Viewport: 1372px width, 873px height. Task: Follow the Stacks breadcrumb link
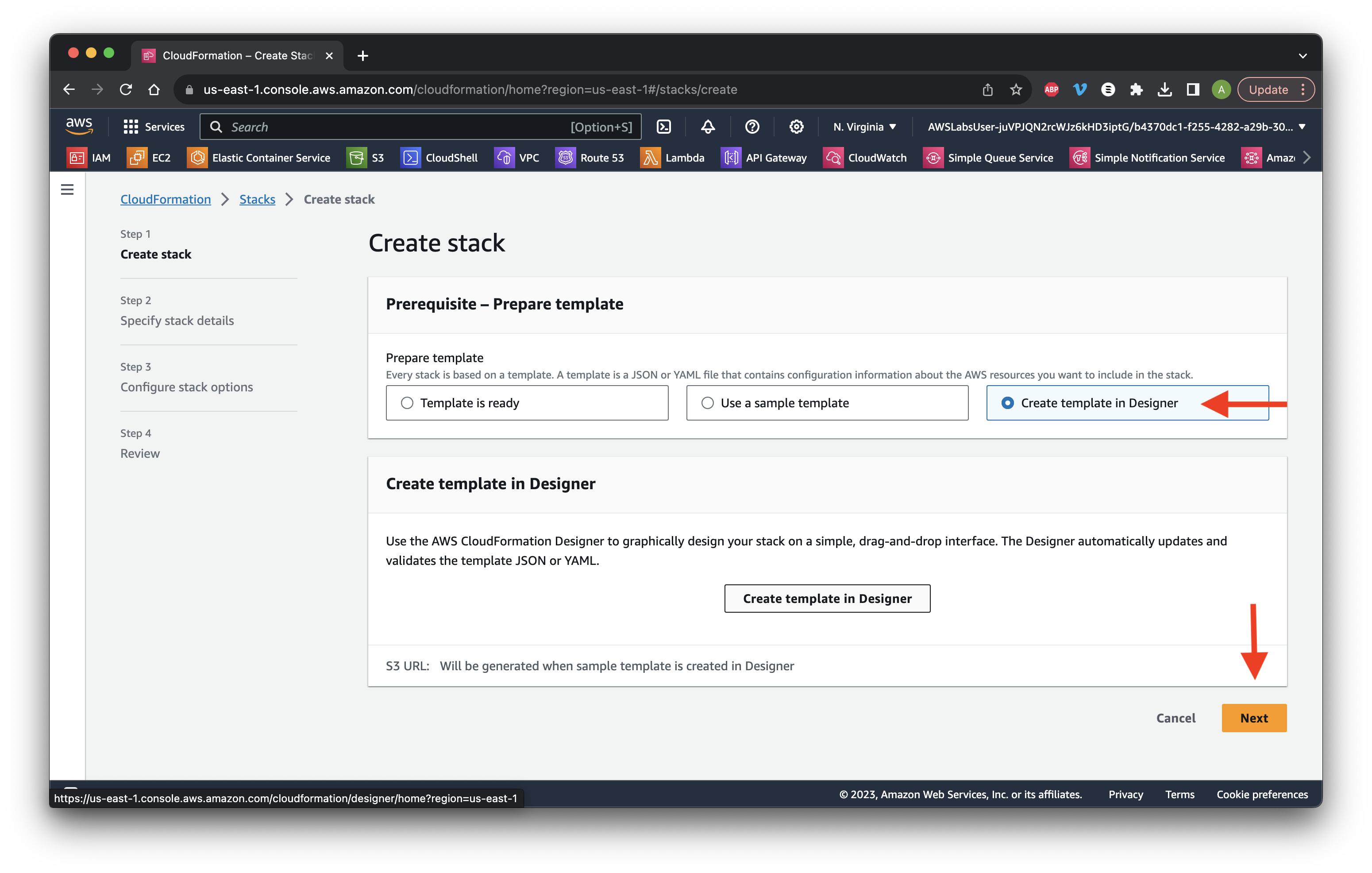pos(257,200)
